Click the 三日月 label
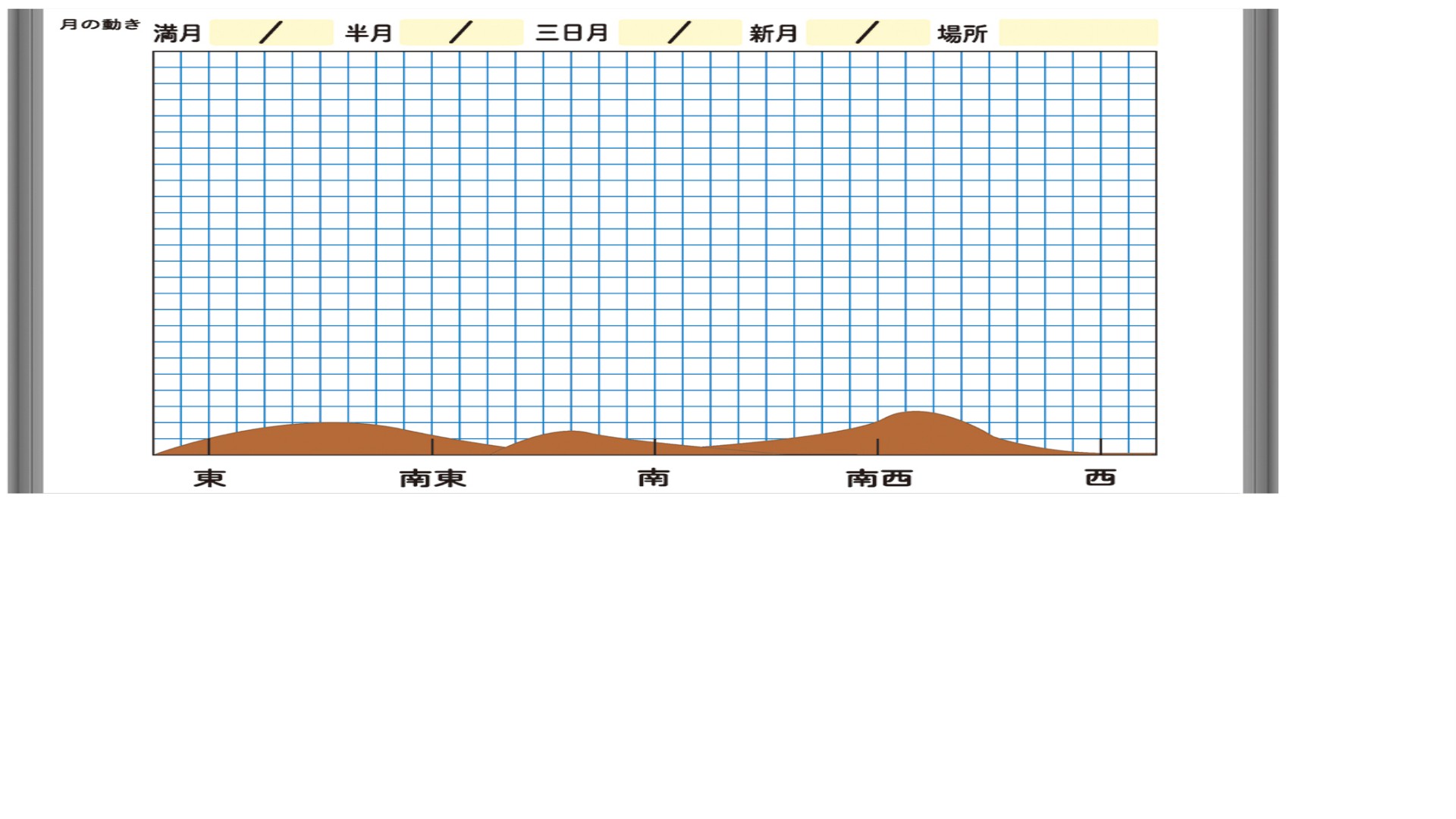 (572, 33)
